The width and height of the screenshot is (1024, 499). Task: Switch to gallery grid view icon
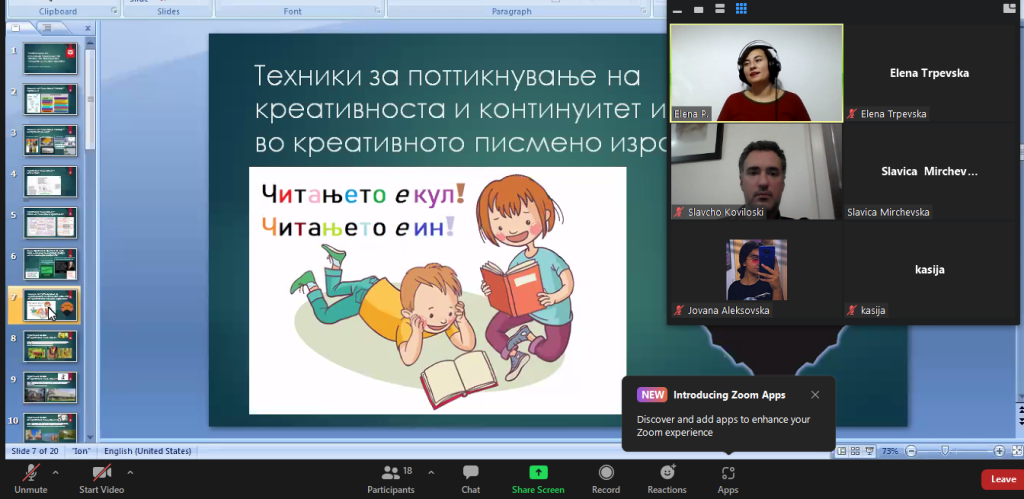pos(742,9)
